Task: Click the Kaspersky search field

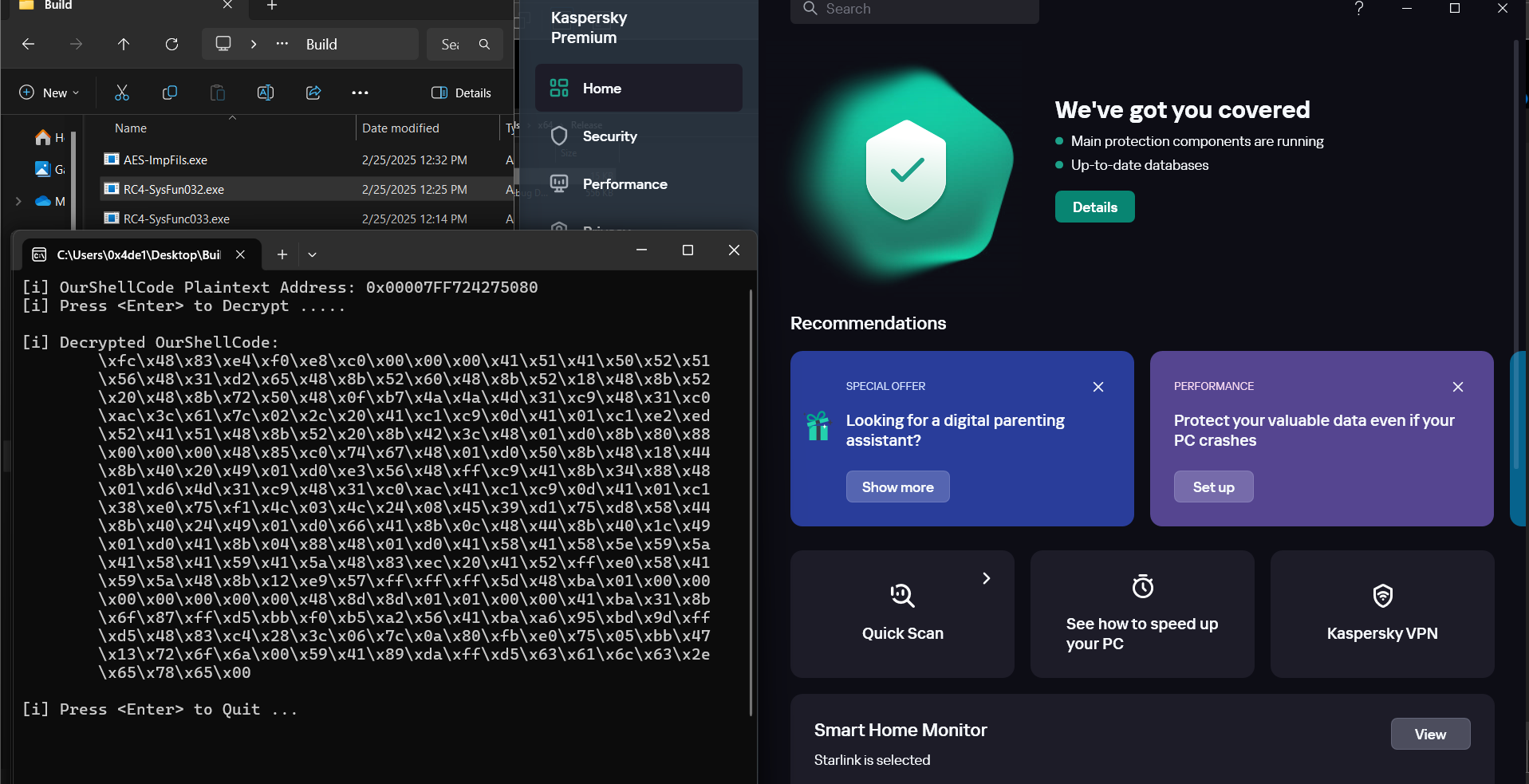Action: pos(914,10)
